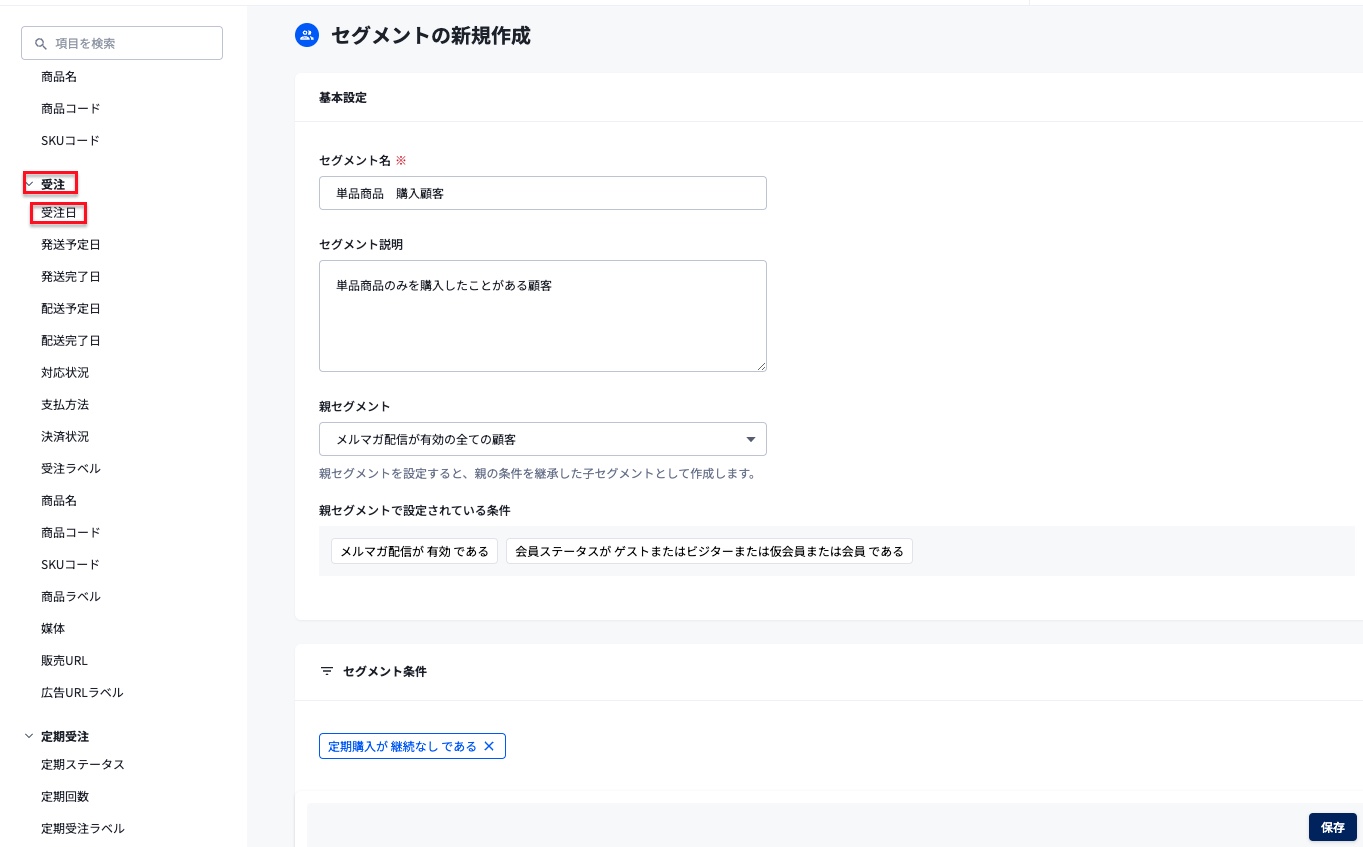
Task: Select 受注ラベル in the sidebar
Action: 71,468
